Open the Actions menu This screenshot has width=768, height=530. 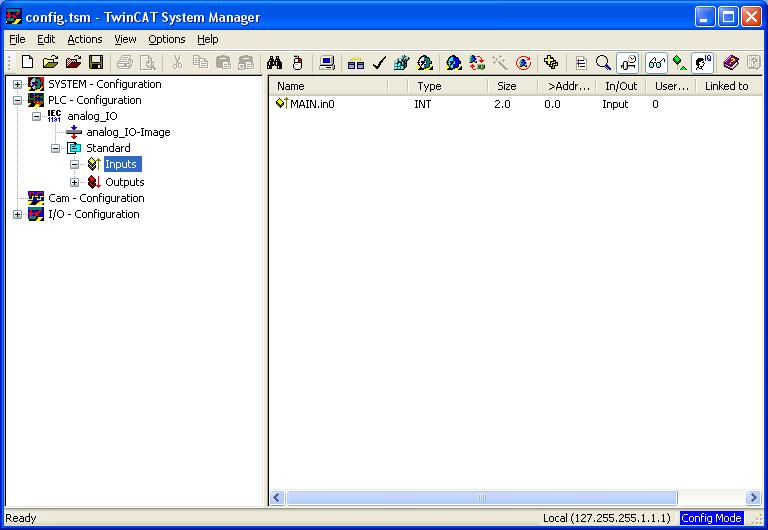click(85, 39)
